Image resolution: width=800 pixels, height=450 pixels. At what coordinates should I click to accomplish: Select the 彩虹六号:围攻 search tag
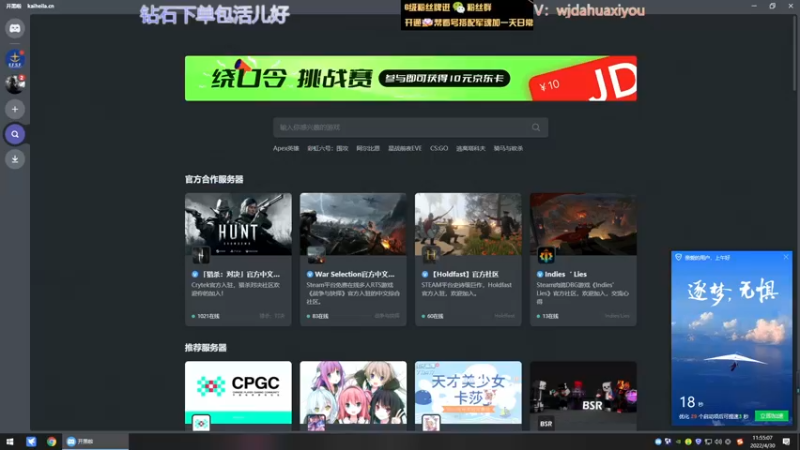[x=328, y=148]
